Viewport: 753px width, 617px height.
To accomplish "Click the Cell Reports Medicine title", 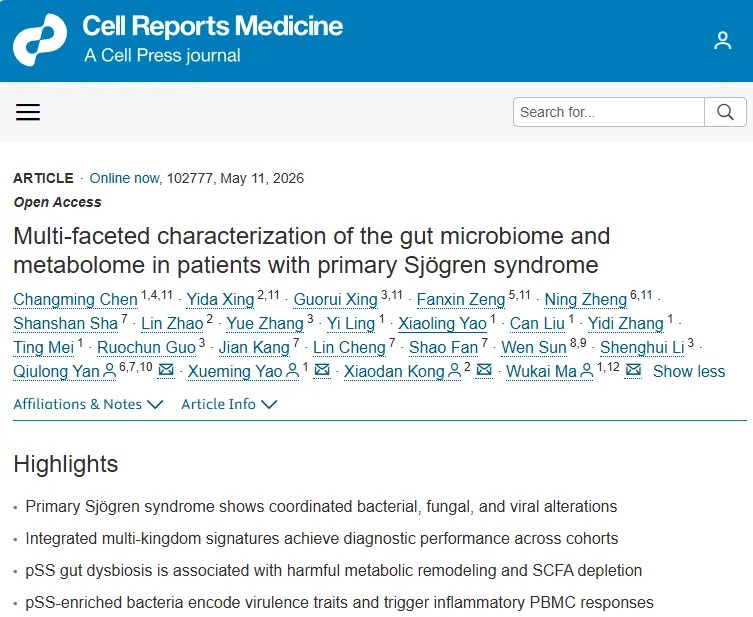I will 212,26.
